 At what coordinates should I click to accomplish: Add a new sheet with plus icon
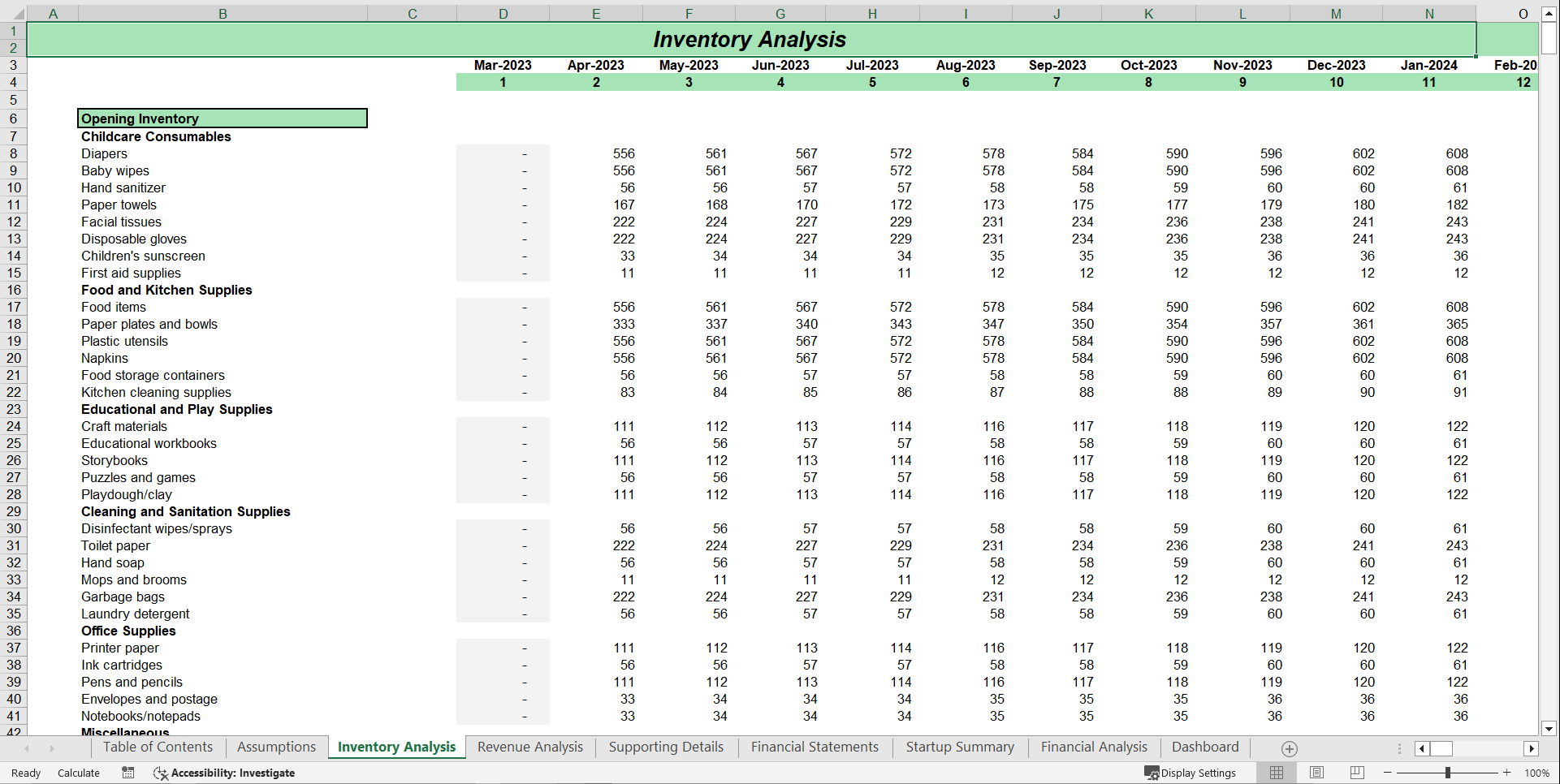[x=1289, y=748]
